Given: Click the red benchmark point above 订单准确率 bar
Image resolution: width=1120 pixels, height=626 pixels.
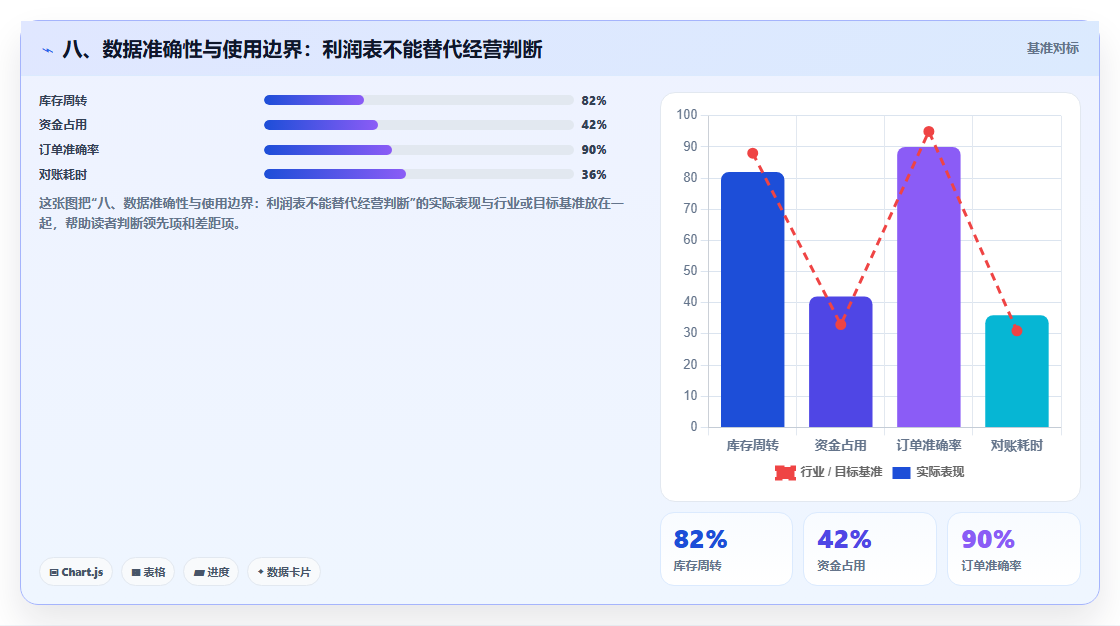Looking at the screenshot, I should point(929,131).
